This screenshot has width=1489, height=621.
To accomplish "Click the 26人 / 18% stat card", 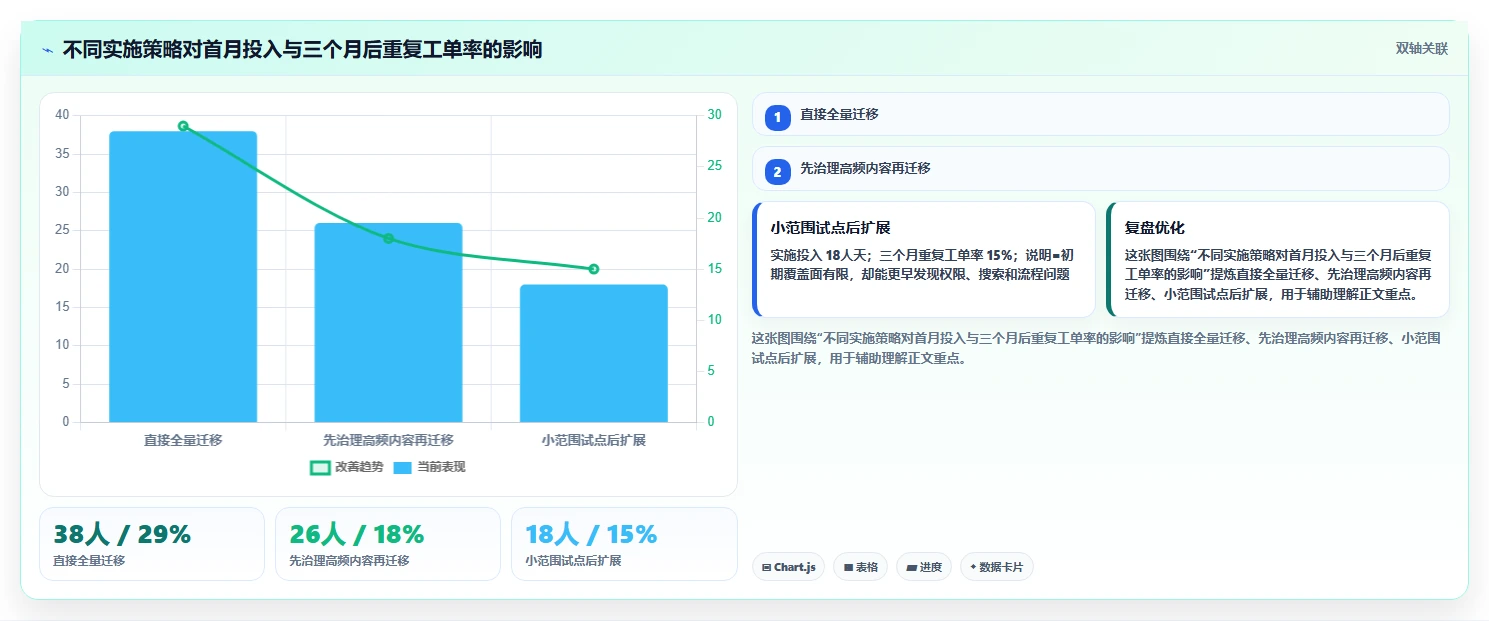I will tap(388, 544).
